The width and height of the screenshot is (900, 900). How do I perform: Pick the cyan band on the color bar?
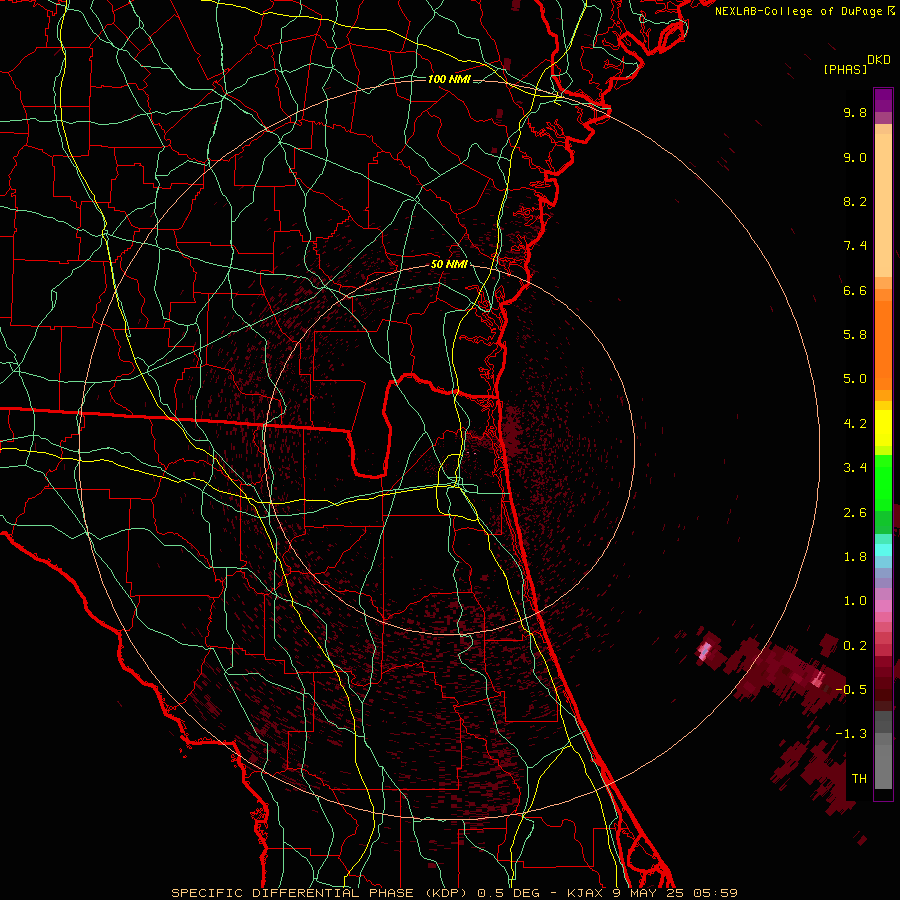[x=883, y=550]
